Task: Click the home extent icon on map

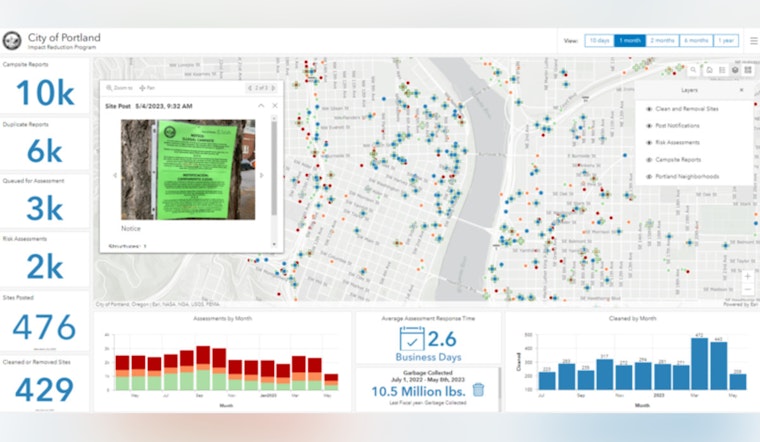Action: (x=709, y=70)
